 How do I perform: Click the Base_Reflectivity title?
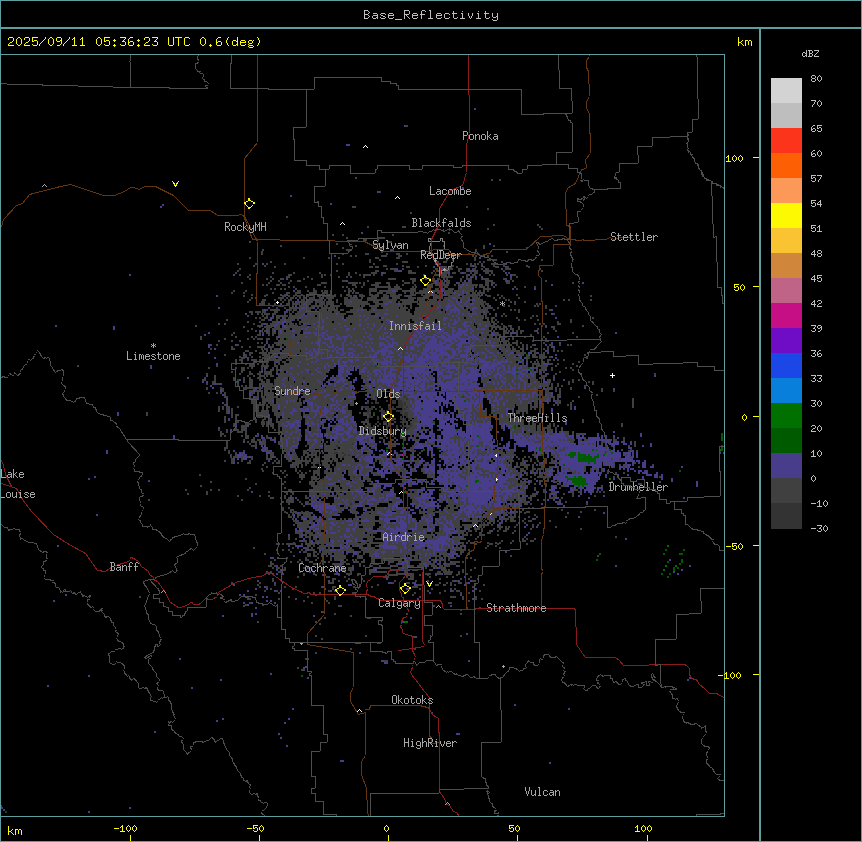tap(431, 15)
